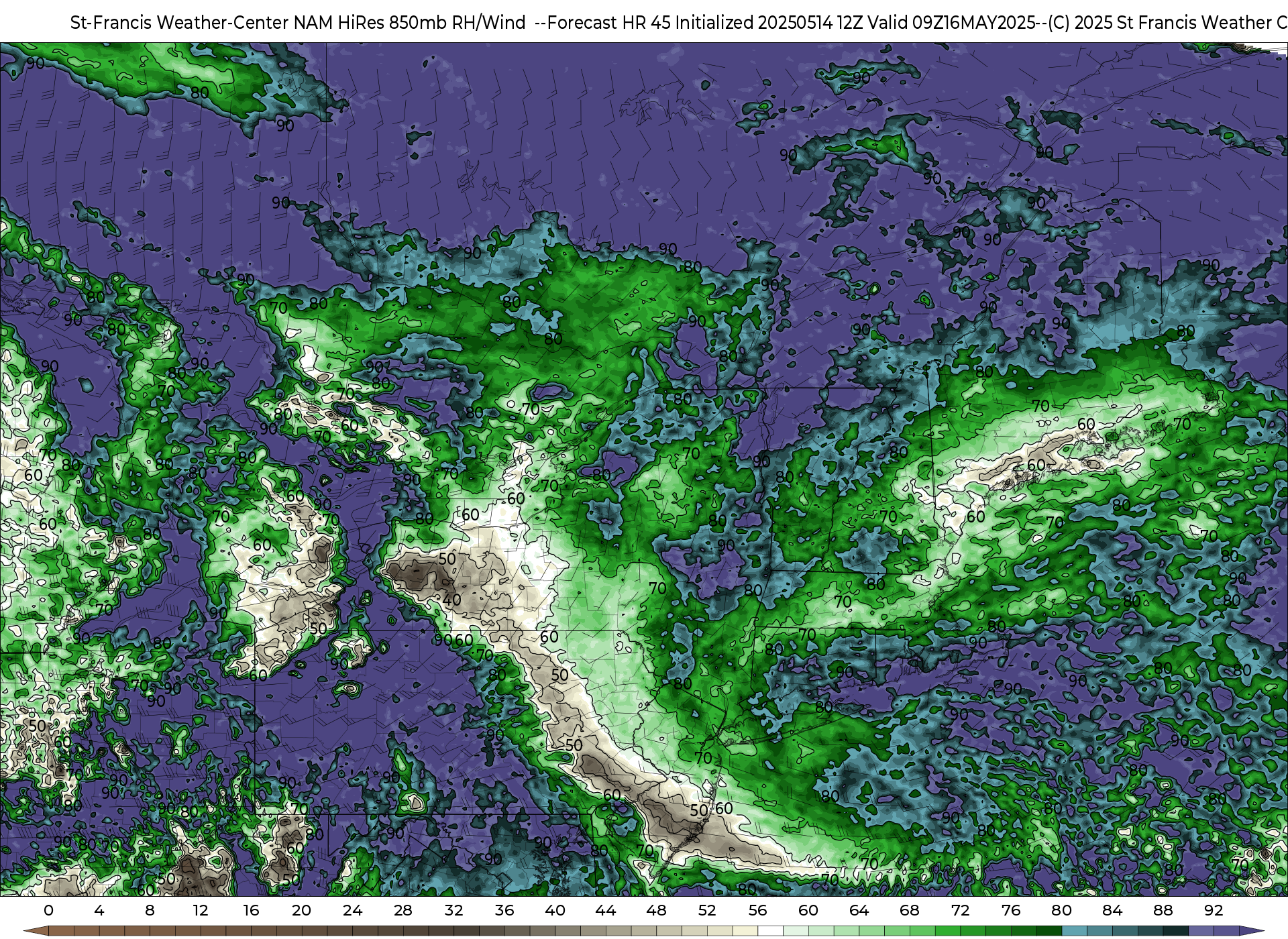1288x939 pixels.
Task: Click the 80 label on the color scale
Action: click(x=1061, y=910)
